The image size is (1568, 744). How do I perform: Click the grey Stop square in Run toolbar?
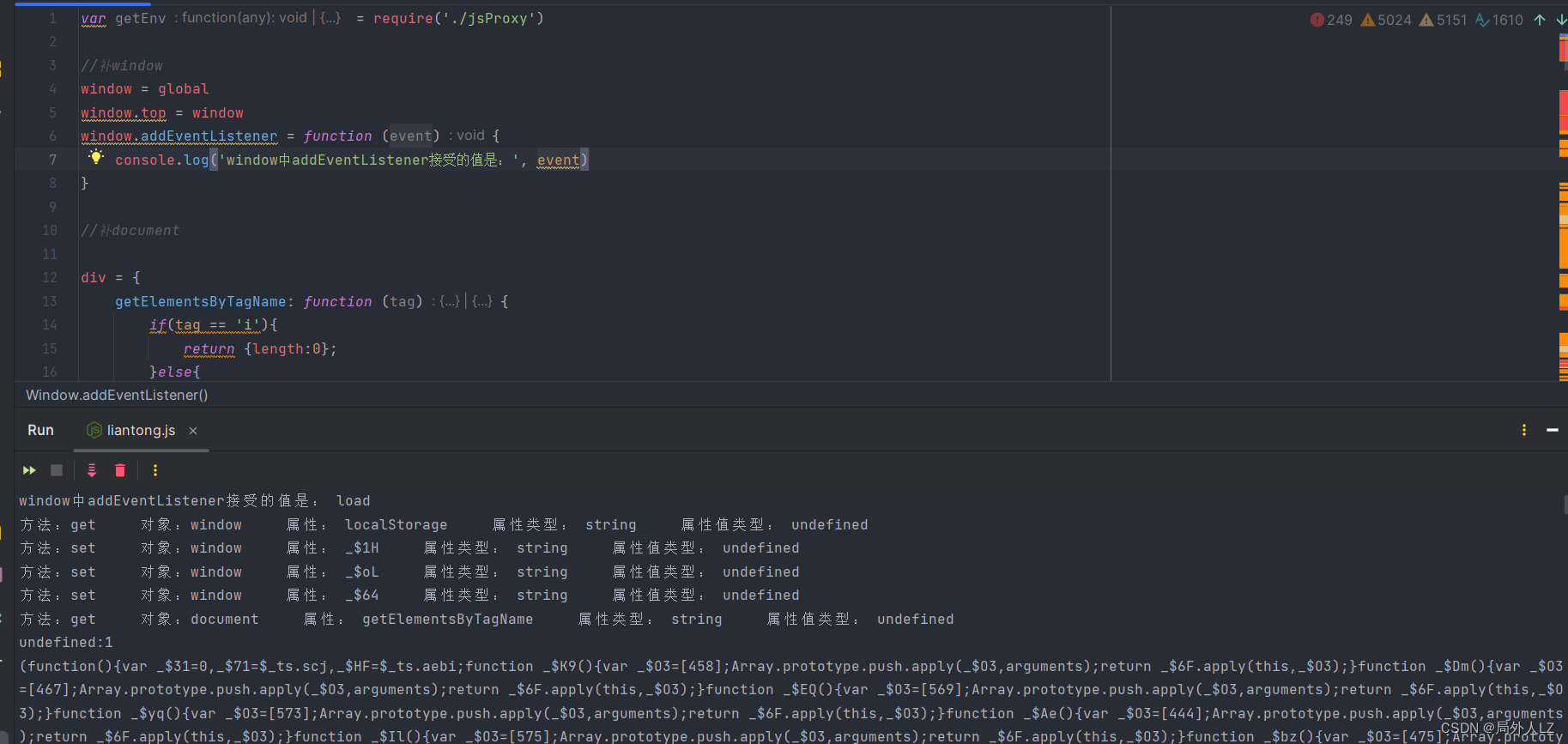pos(57,470)
